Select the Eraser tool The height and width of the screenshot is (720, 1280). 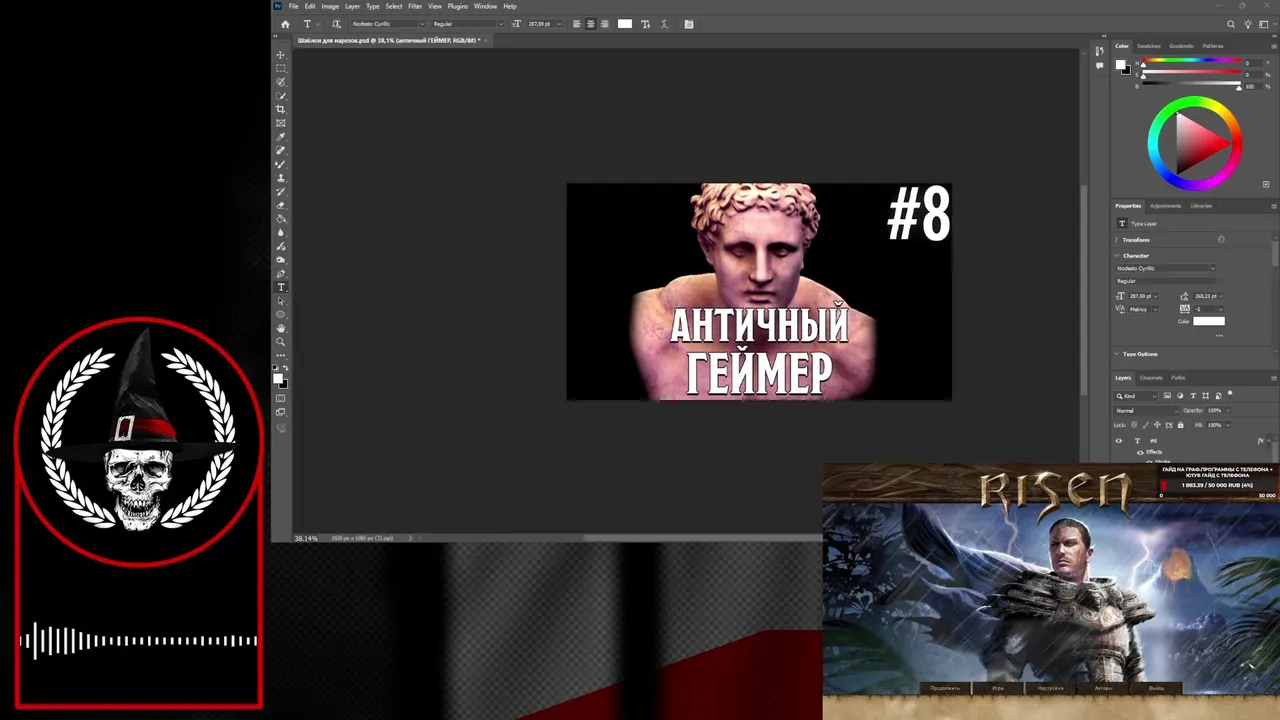point(280,205)
